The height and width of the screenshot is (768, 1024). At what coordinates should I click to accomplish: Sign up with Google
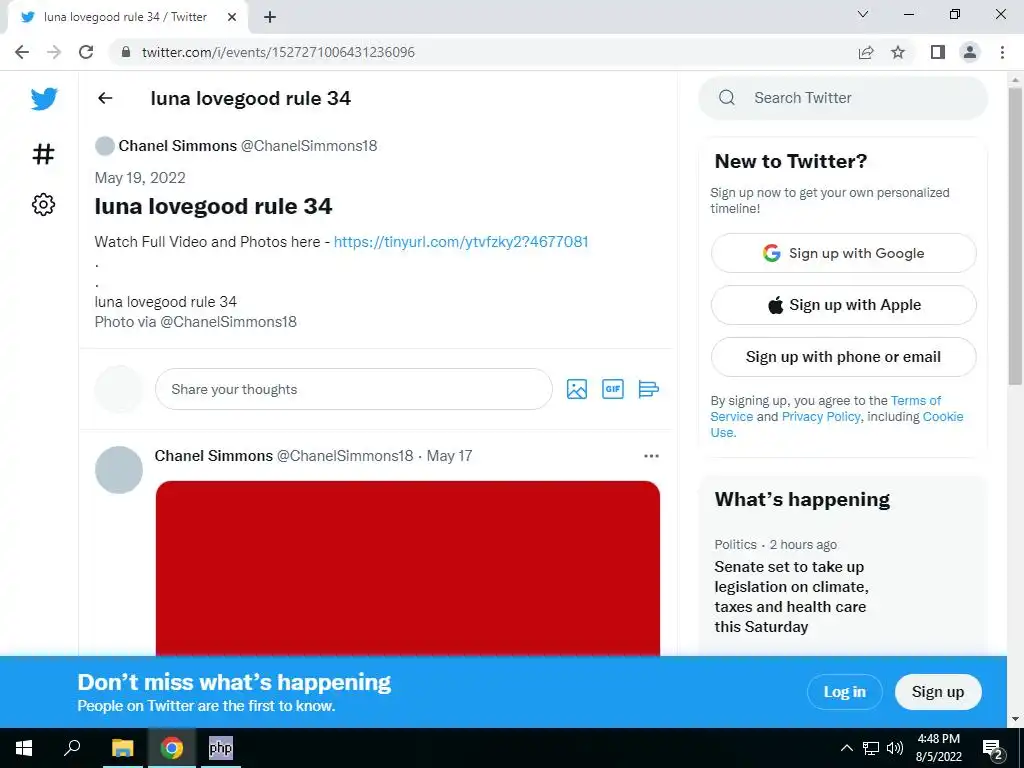click(x=843, y=253)
